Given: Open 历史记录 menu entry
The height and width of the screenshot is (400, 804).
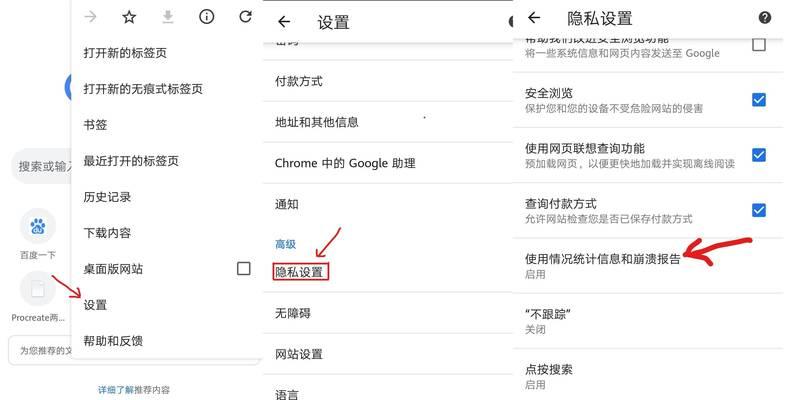Looking at the screenshot, I should click(x=107, y=196).
